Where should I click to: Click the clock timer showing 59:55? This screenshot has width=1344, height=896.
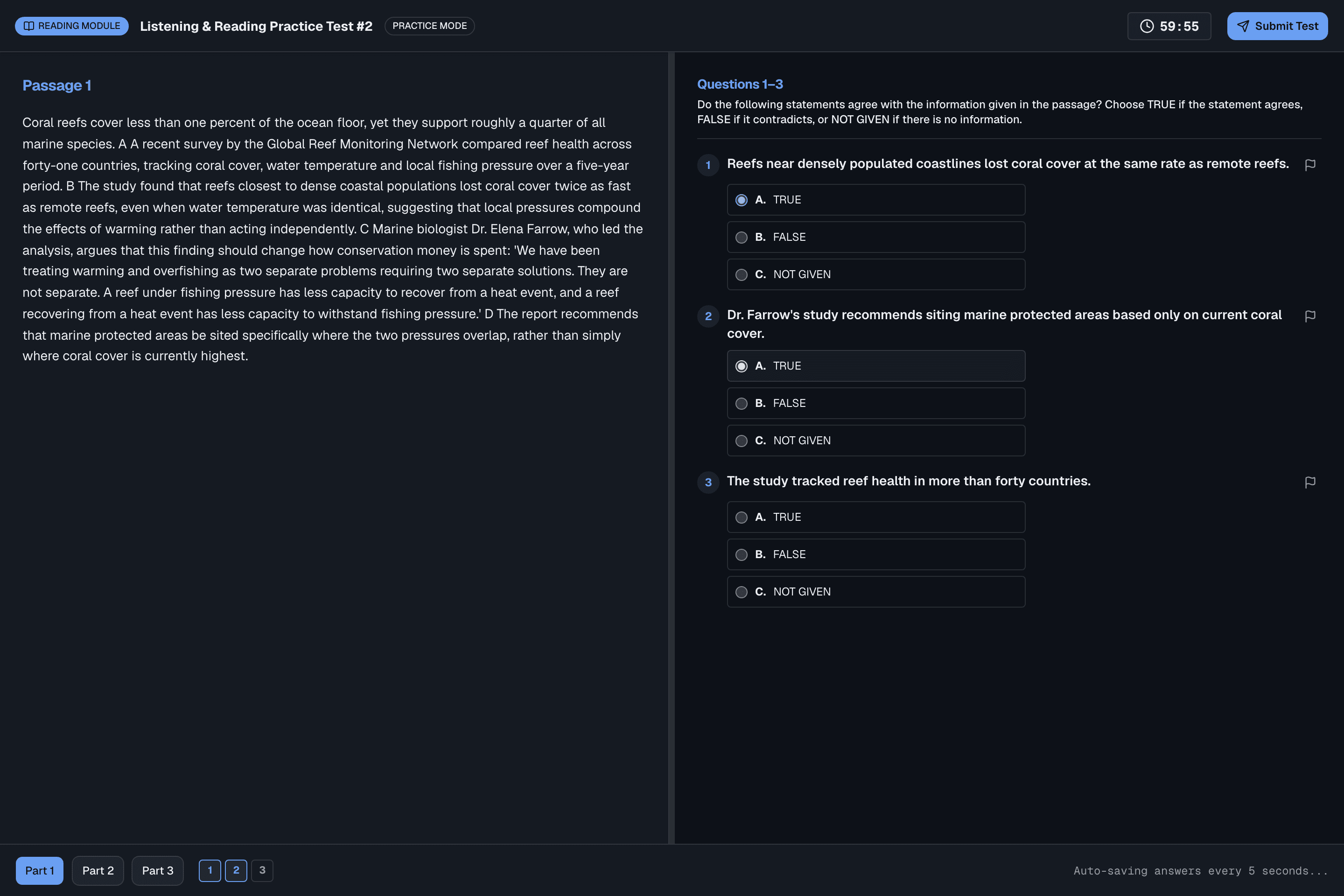(1169, 26)
